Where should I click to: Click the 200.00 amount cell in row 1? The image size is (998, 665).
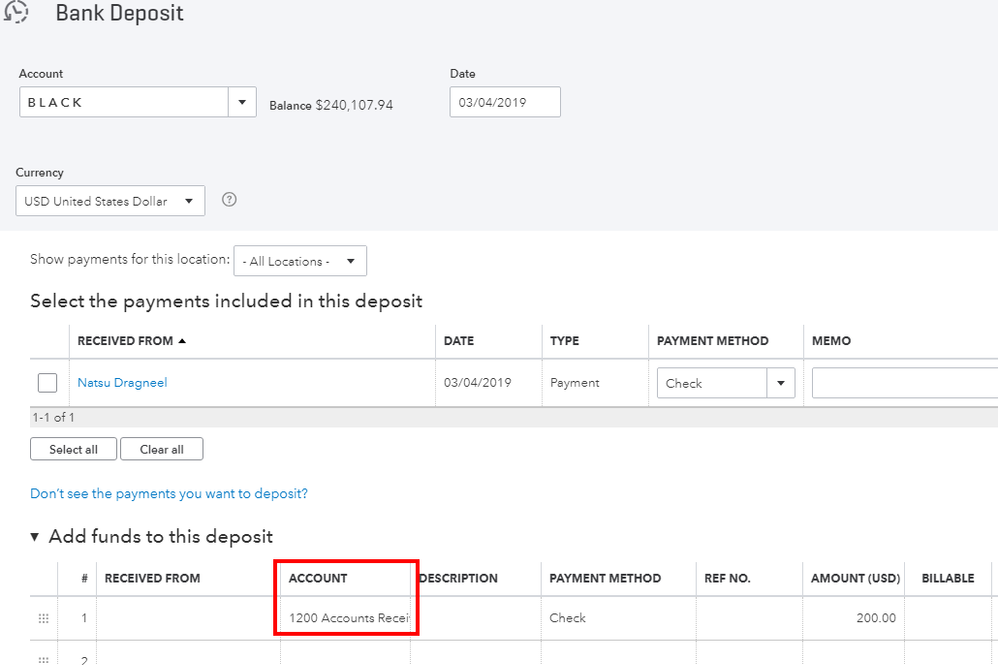(x=855, y=618)
